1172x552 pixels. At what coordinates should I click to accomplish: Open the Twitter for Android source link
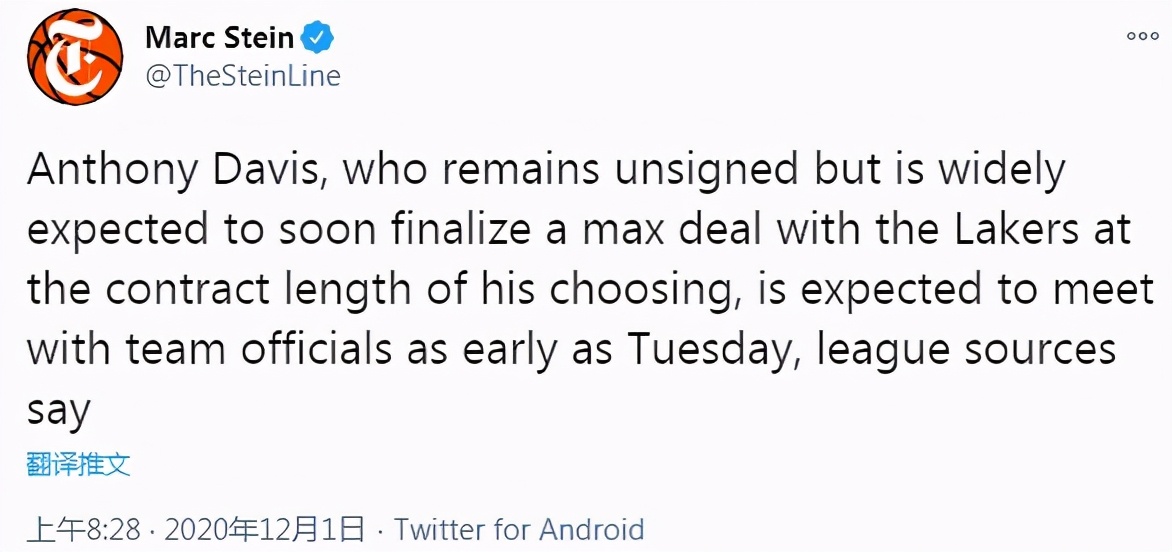pyautogui.click(x=519, y=530)
